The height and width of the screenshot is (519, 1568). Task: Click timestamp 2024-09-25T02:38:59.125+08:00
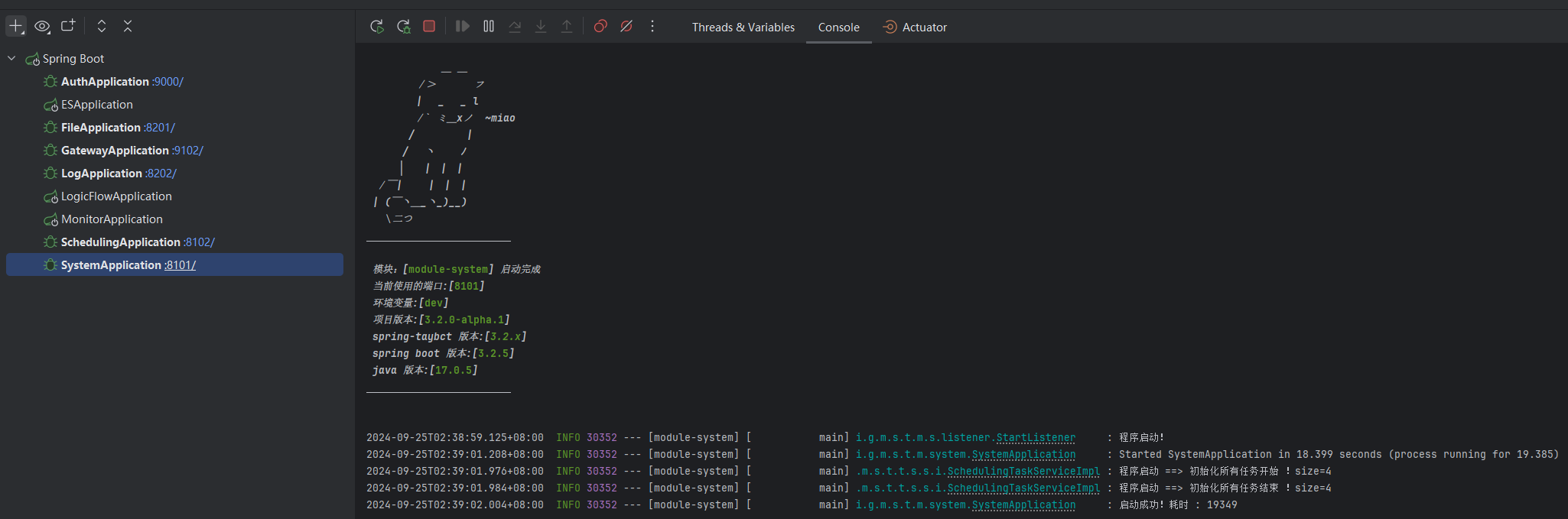click(455, 438)
